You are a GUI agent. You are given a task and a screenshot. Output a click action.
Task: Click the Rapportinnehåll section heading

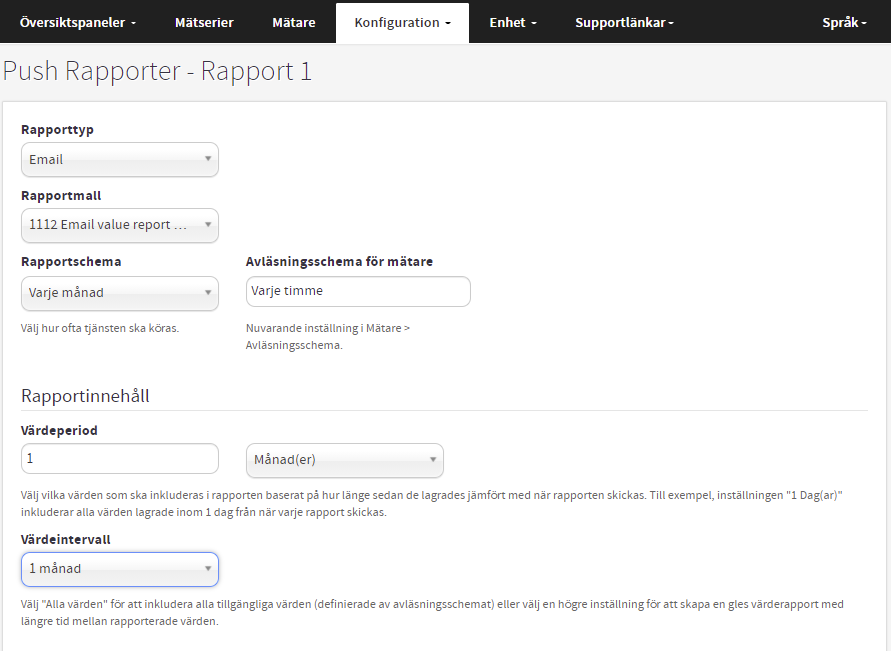[x=85, y=396]
